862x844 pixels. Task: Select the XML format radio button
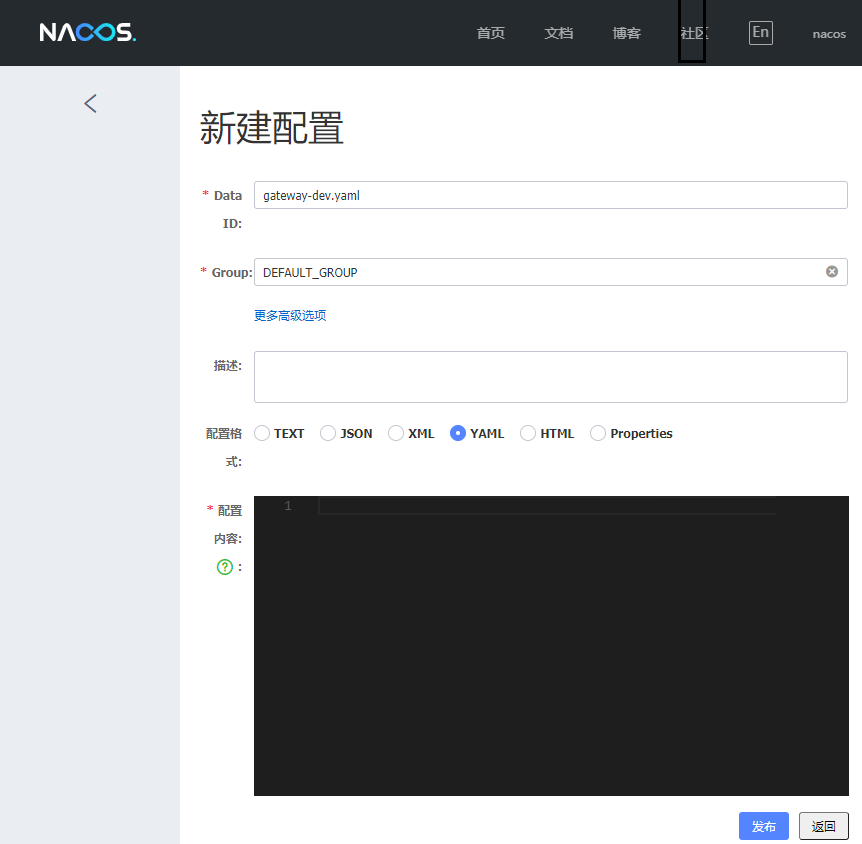[396, 433]
